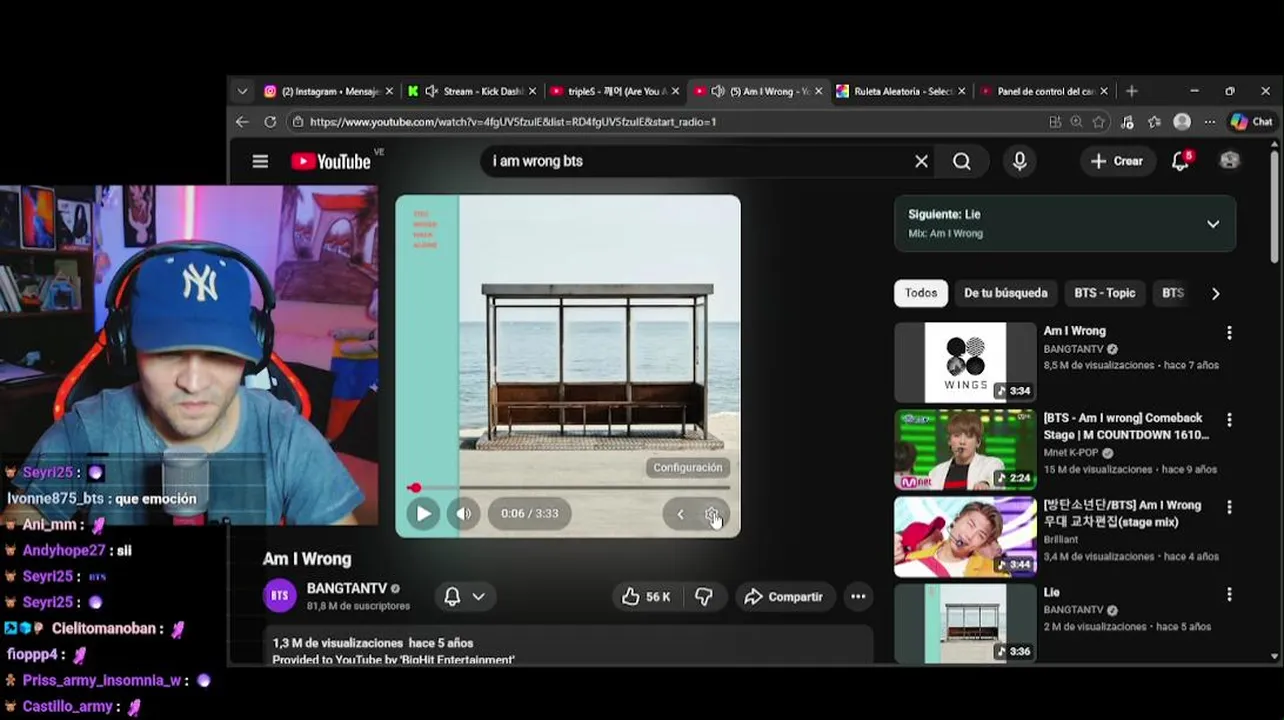Open player settings gear

click(712, 514)
